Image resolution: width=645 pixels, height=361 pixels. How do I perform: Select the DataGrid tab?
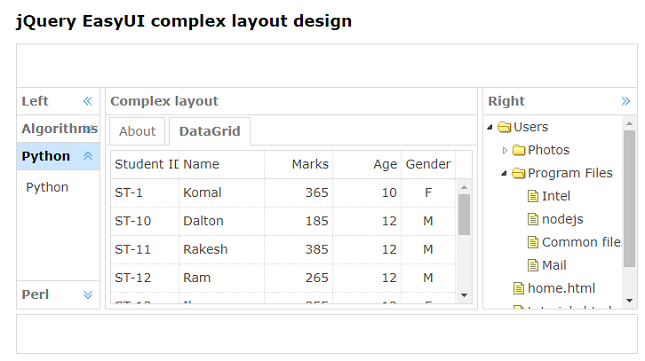[x=210, y=132]
